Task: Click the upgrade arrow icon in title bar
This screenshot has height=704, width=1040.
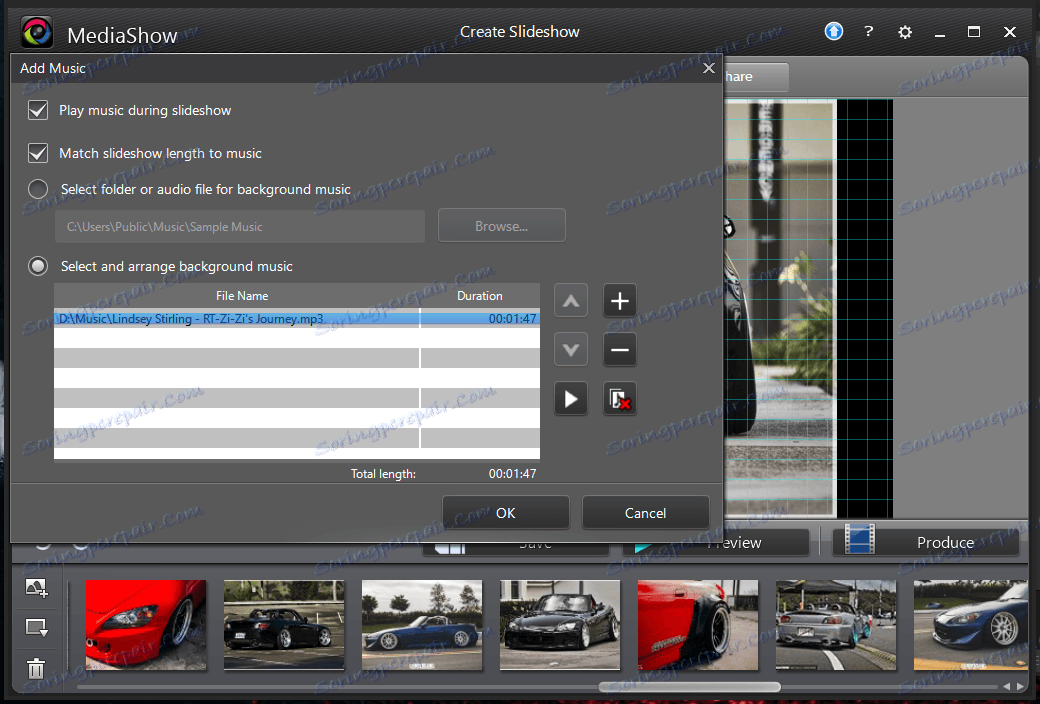Action: coord(834,32)
